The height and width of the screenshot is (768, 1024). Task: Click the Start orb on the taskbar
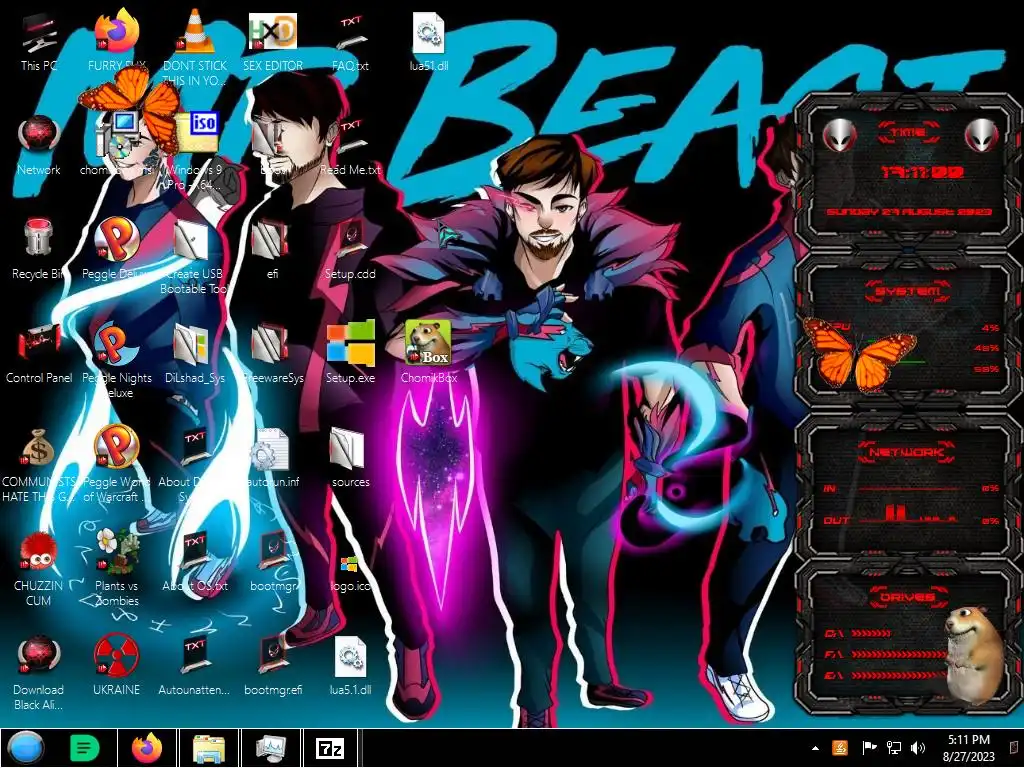(x=25, y=748)
